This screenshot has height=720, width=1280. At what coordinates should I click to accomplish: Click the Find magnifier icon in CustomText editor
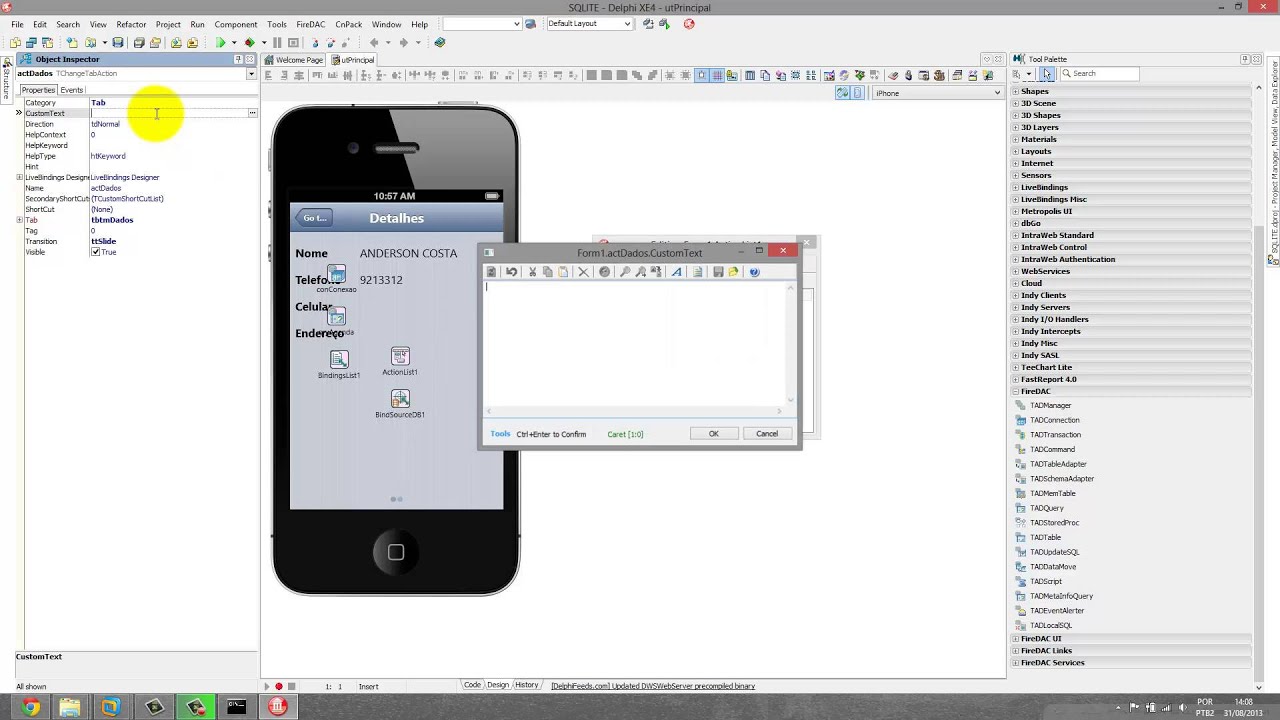coord(625,272)
